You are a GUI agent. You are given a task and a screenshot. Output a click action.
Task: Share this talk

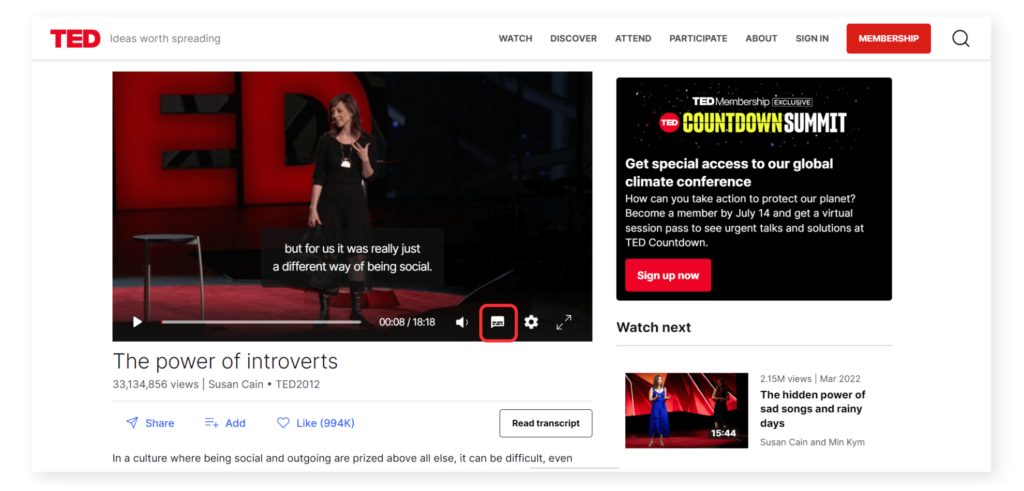click(150, 423)
